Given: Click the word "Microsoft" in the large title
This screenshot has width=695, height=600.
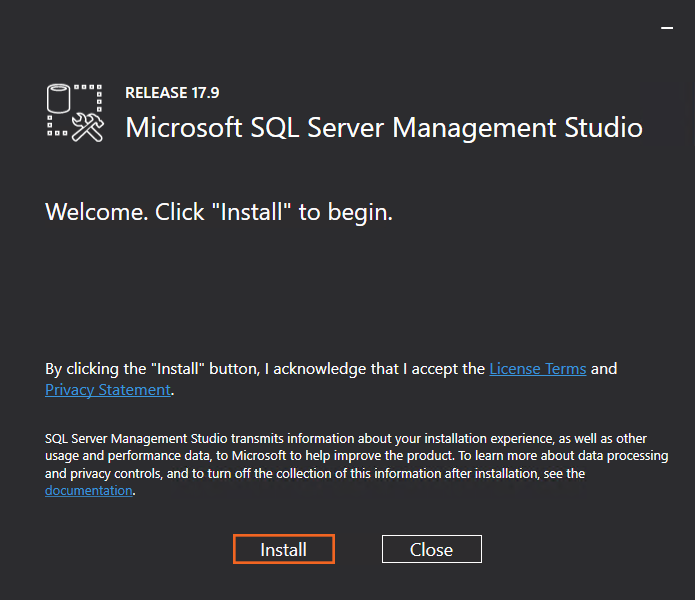Looking at the screenshot, I should pyautogui.click(x=184, y=128).
